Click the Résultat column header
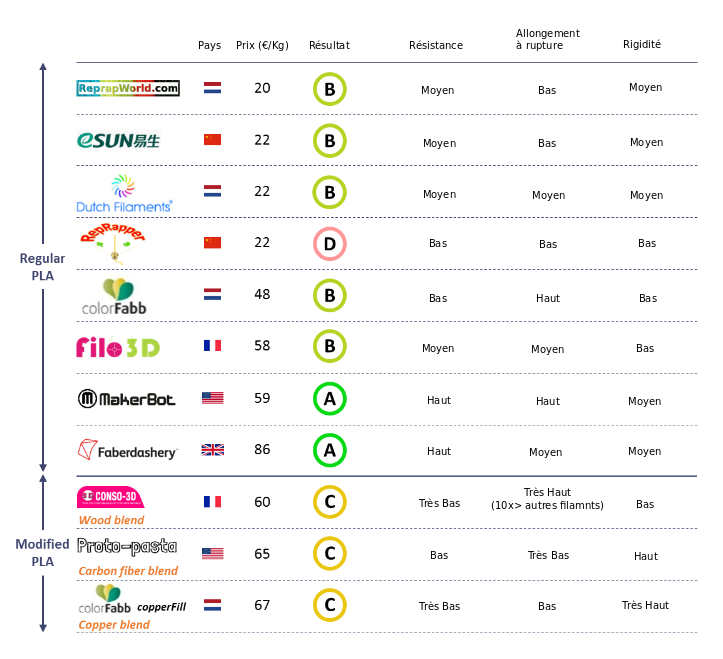Screen dimensions: 723x659 (329, 45)
